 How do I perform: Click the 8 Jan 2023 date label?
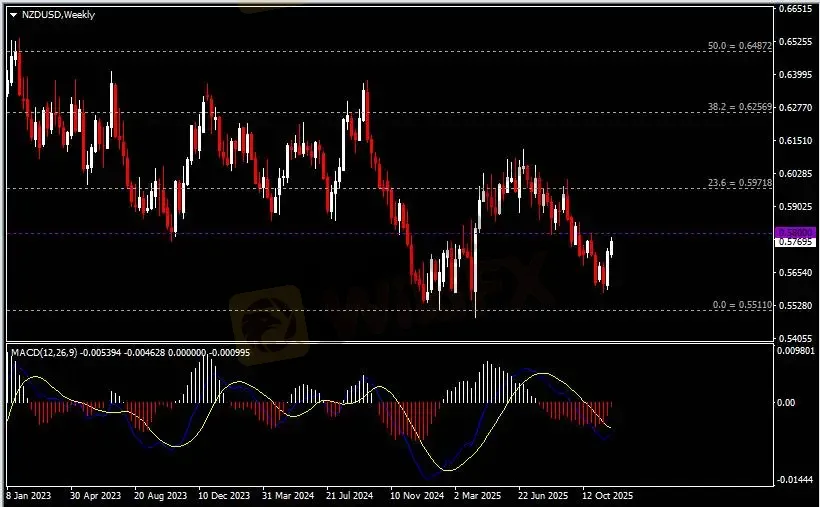pos(30,495)
